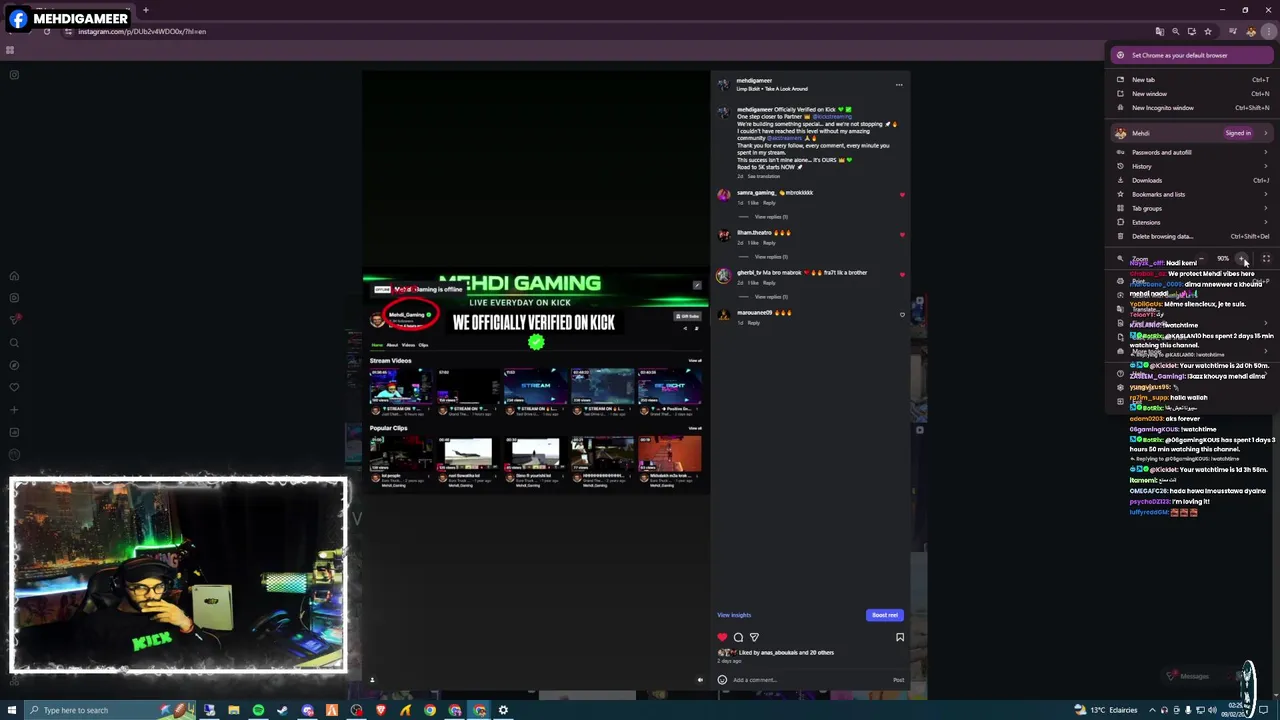View replies under samra_gaming_'s comment
Screen dimensions: 1280x720
[x=771, y=217]
